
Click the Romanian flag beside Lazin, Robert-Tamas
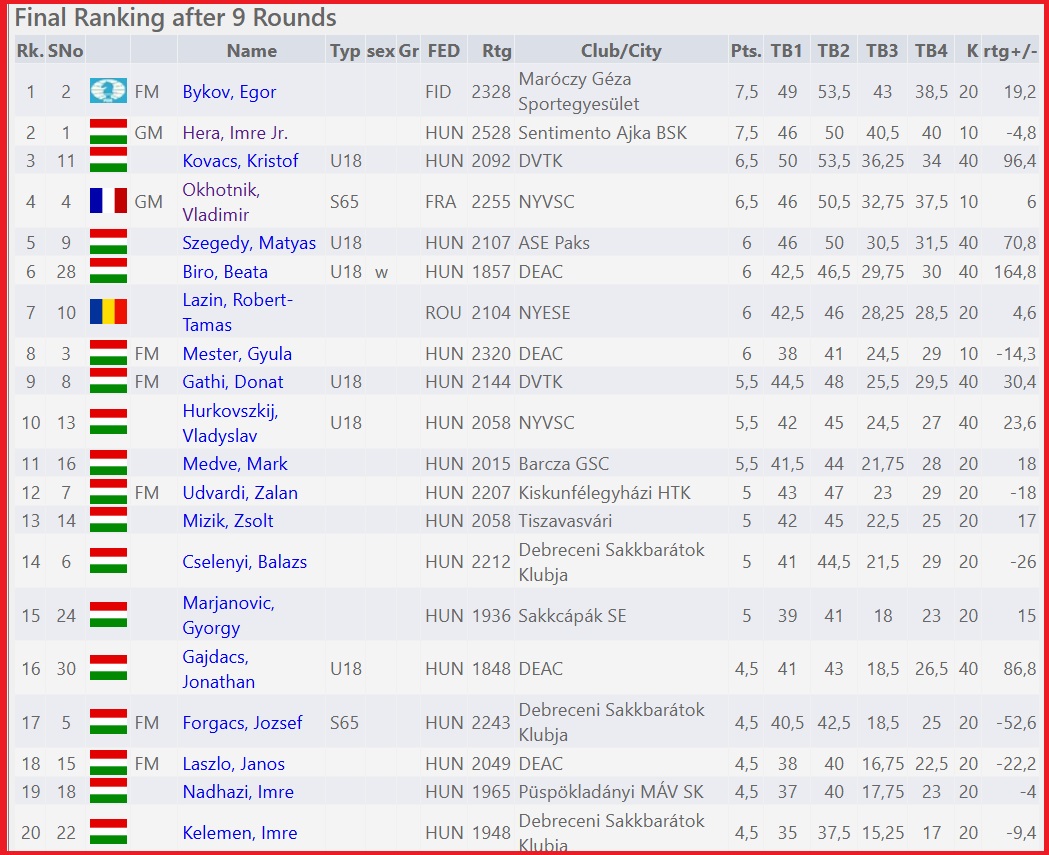pos(108,313)
